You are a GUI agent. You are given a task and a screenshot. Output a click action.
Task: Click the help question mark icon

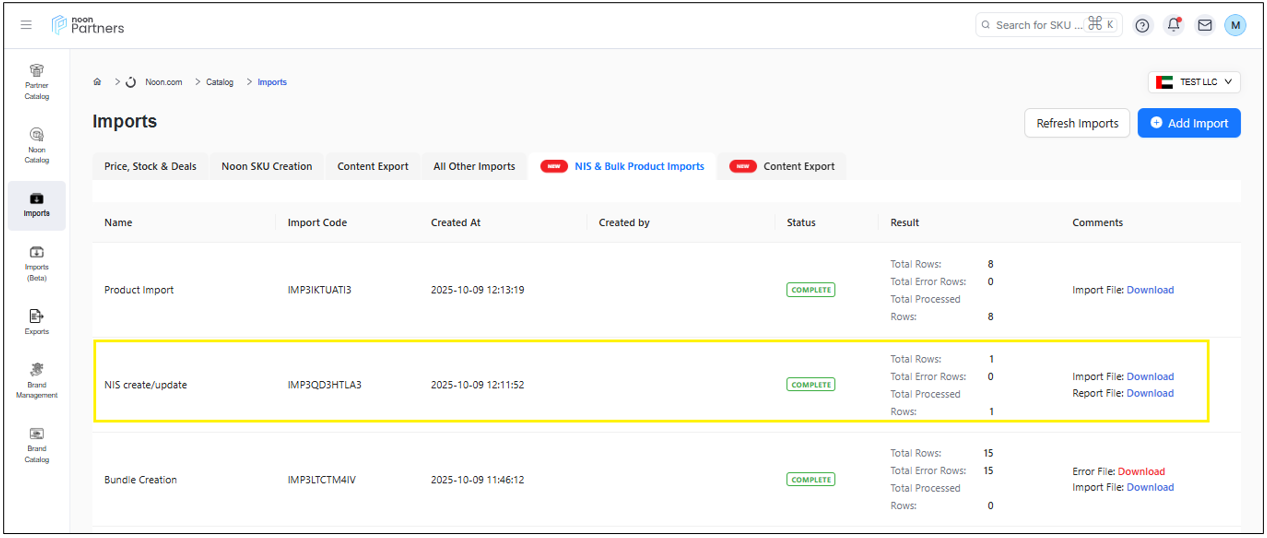point(1143,25)
